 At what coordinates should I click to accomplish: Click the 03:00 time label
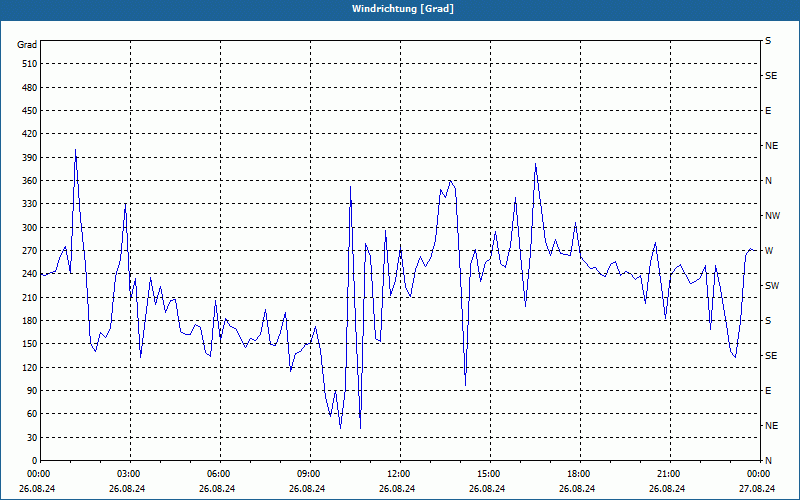click(x=129, y=474)
